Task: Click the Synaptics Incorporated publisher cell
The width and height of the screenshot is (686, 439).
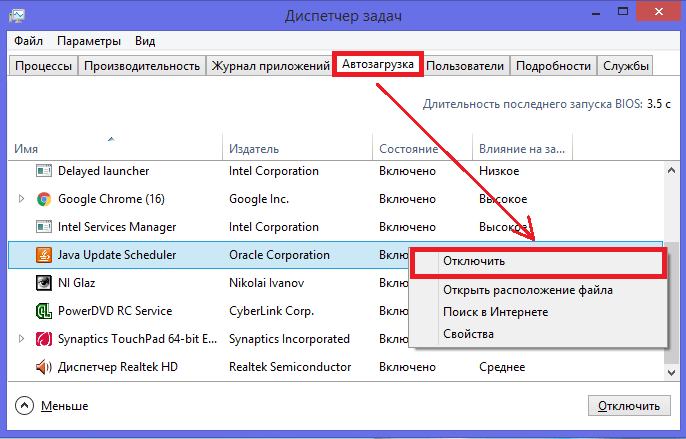Action: click(x=289, y=339)
